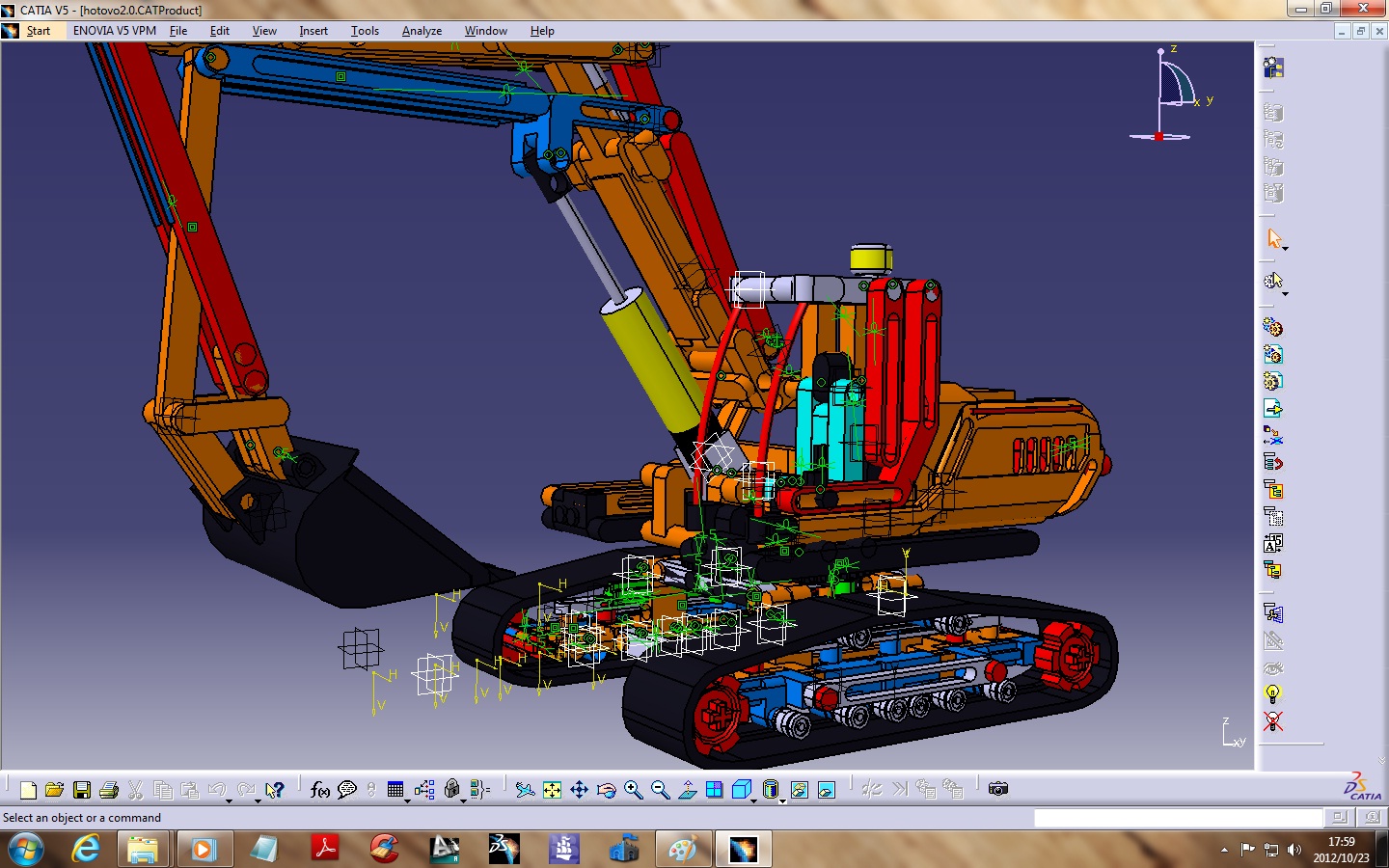Open the File menu
Screen dimensions: 1389x868
tap(178, 31)
